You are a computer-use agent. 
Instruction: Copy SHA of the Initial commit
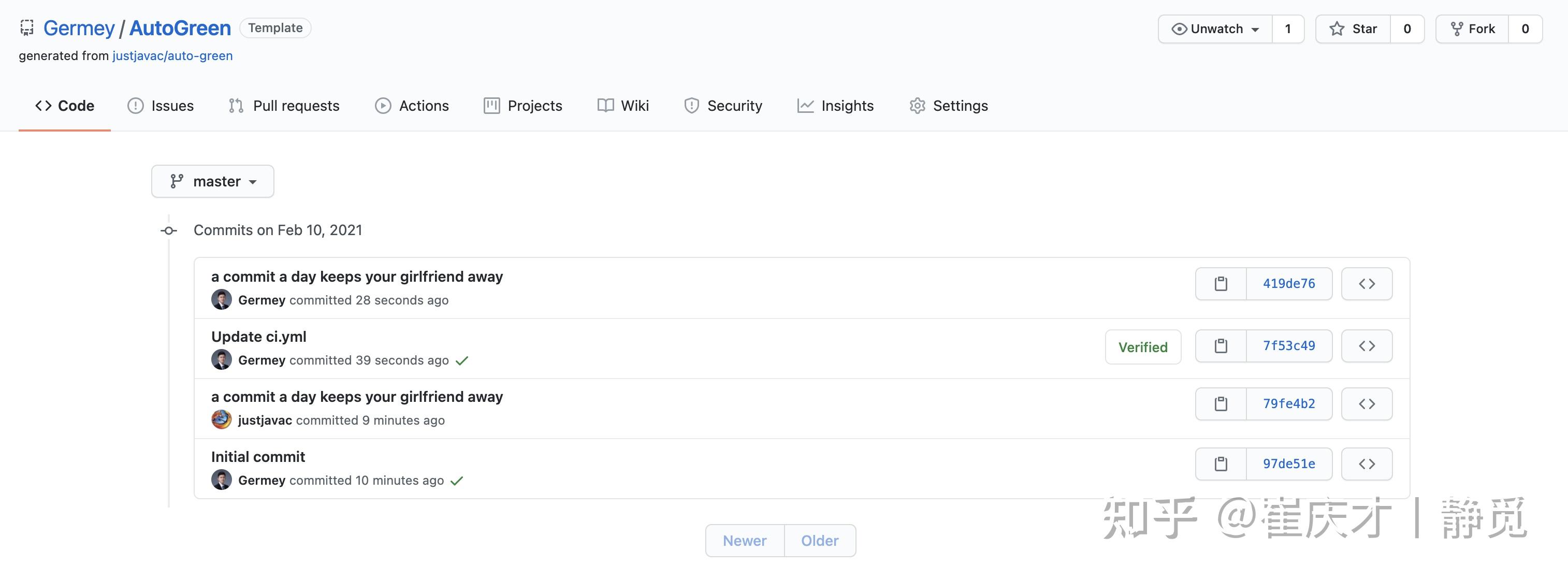click(x=1220, y=463)
